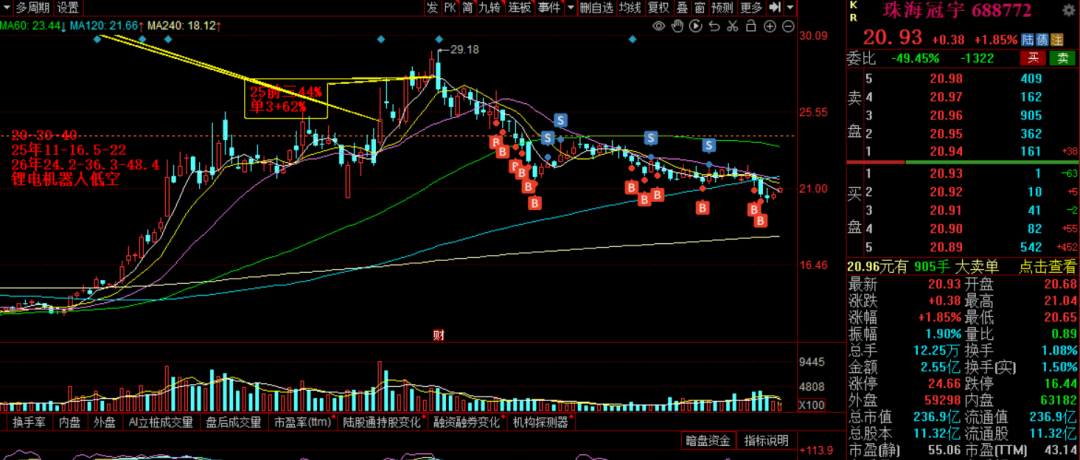This screenshot has width=1080, height=460.
Task: Expand the dropdown arrow at toolbar end
Action: point(789,8)
